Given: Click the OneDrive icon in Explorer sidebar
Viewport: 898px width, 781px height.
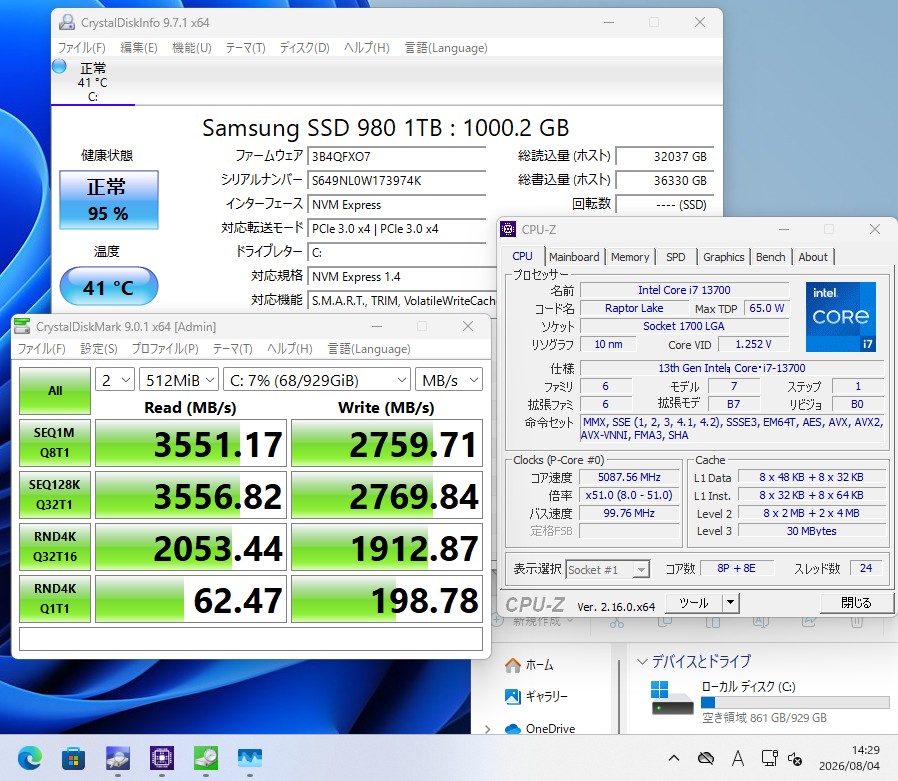Looking at the screenshot, I should [x=513, y=729].
